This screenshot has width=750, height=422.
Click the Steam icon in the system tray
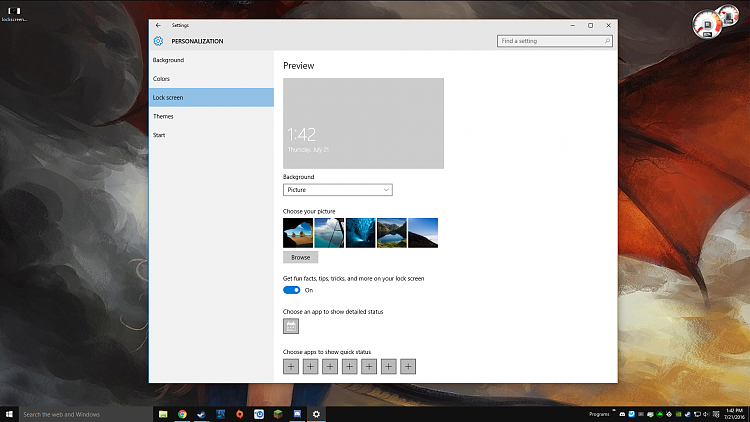pyautogui.click(x=687, y=414)
